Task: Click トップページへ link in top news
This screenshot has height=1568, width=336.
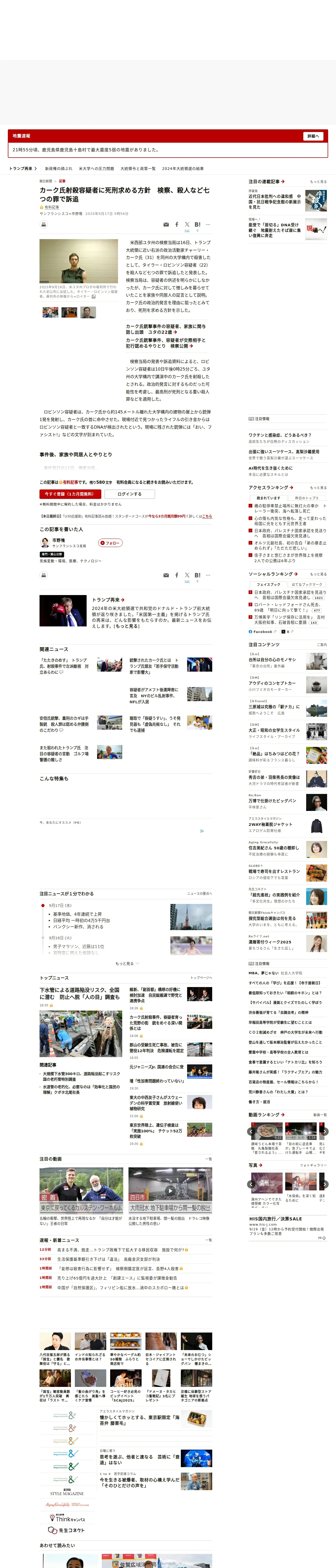Action: [201, 978]
